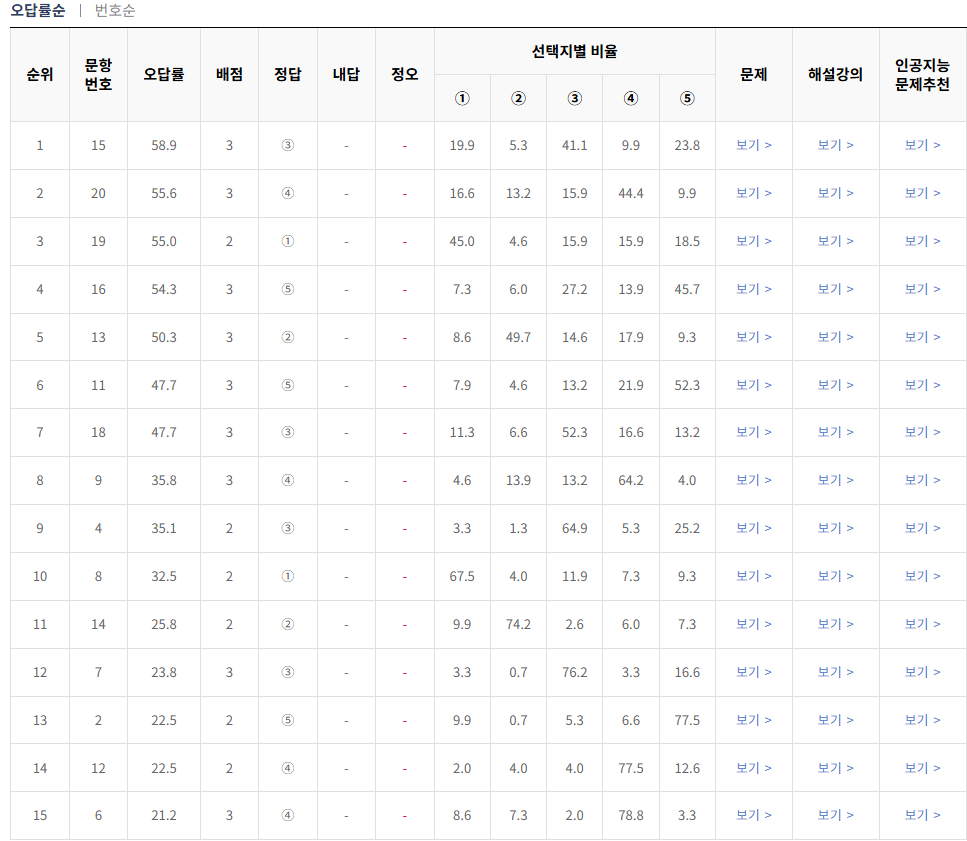Select the 오답률순 tab

tap(28, 10)
